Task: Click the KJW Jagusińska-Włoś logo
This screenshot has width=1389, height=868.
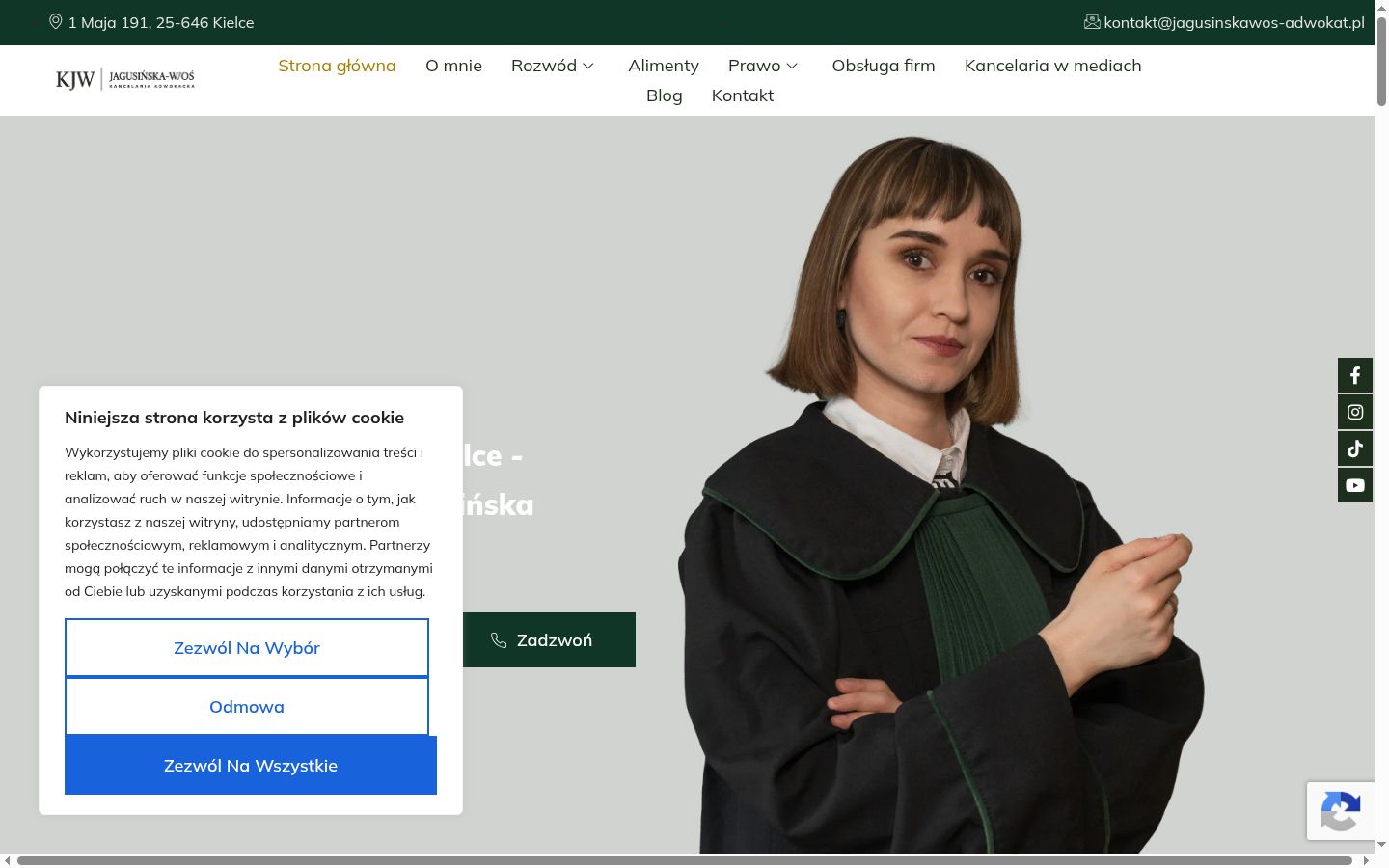Action: tap(125, 79)
